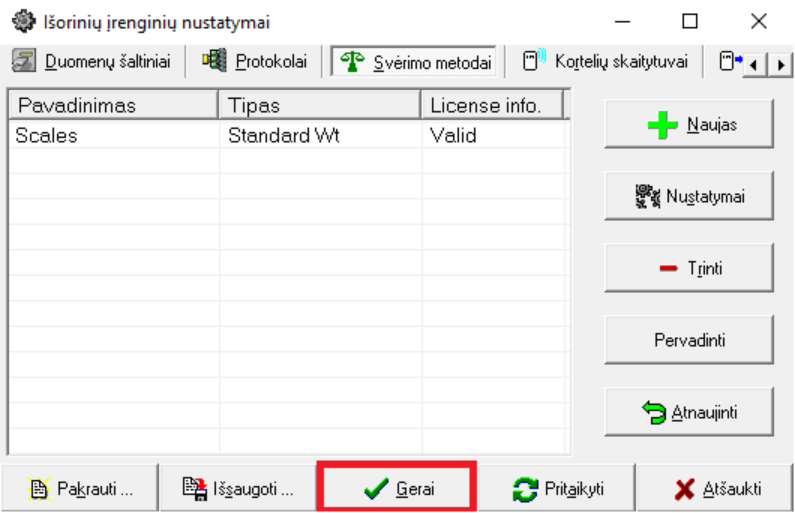Confirm with the green checkmark Gerai button
Screen dimensions: 795x513
pyautogui.click(x=397, y=489)
